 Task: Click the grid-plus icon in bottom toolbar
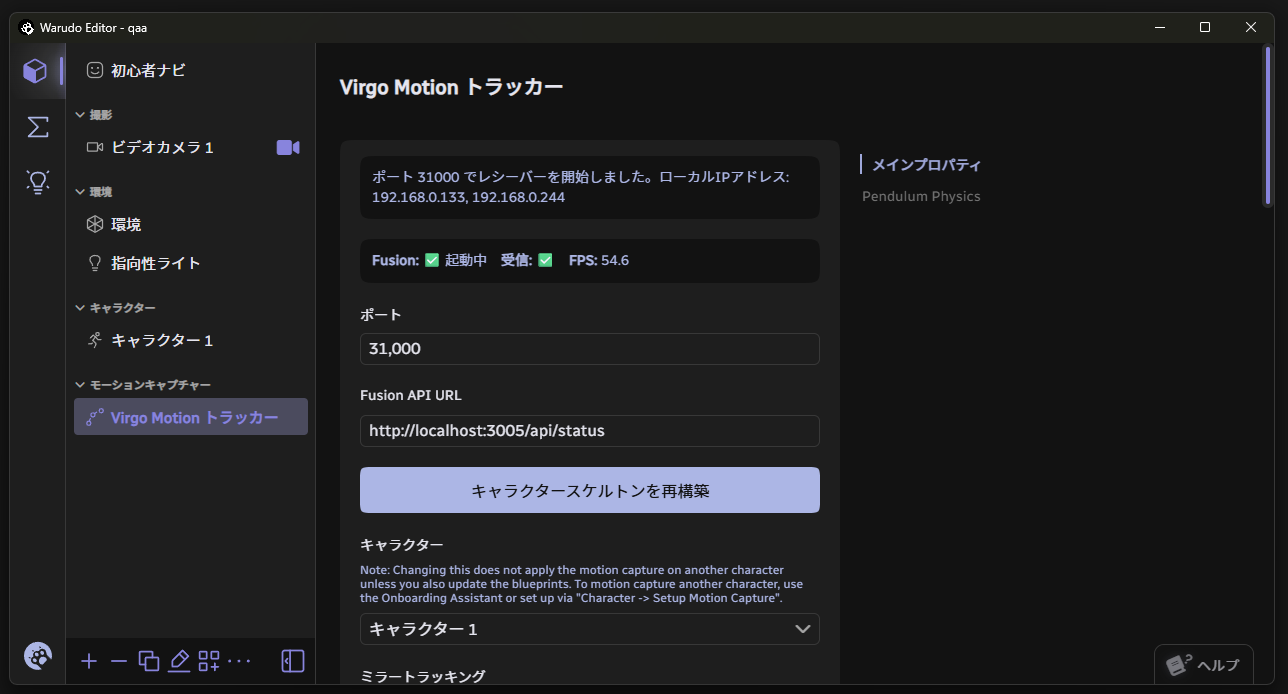209,661
